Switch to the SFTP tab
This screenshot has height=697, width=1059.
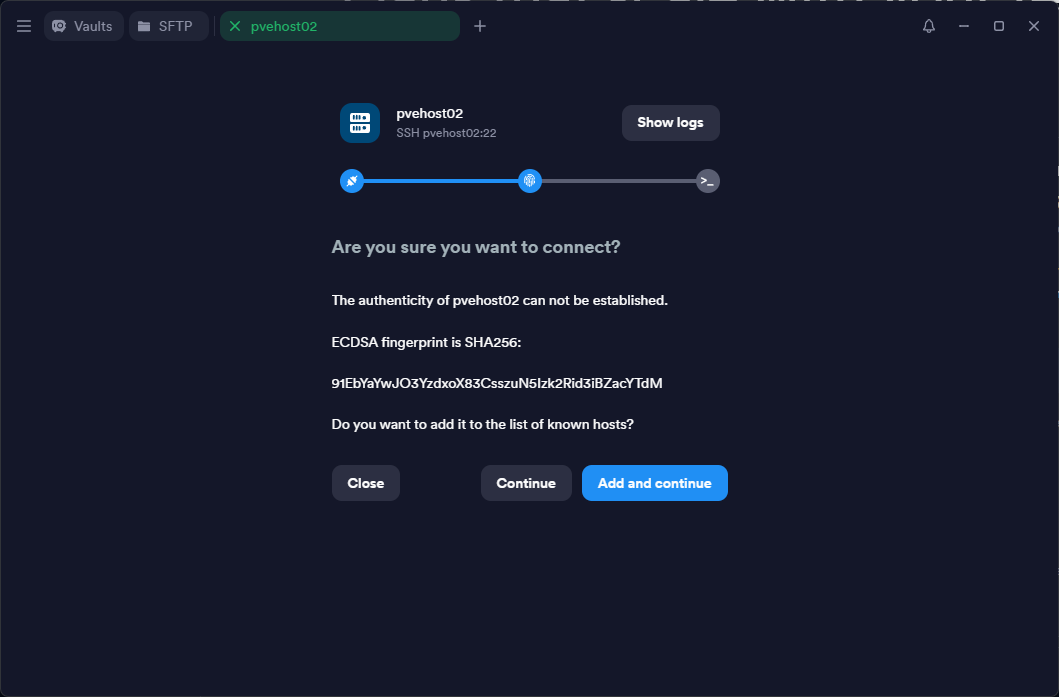tap(169, 26)
